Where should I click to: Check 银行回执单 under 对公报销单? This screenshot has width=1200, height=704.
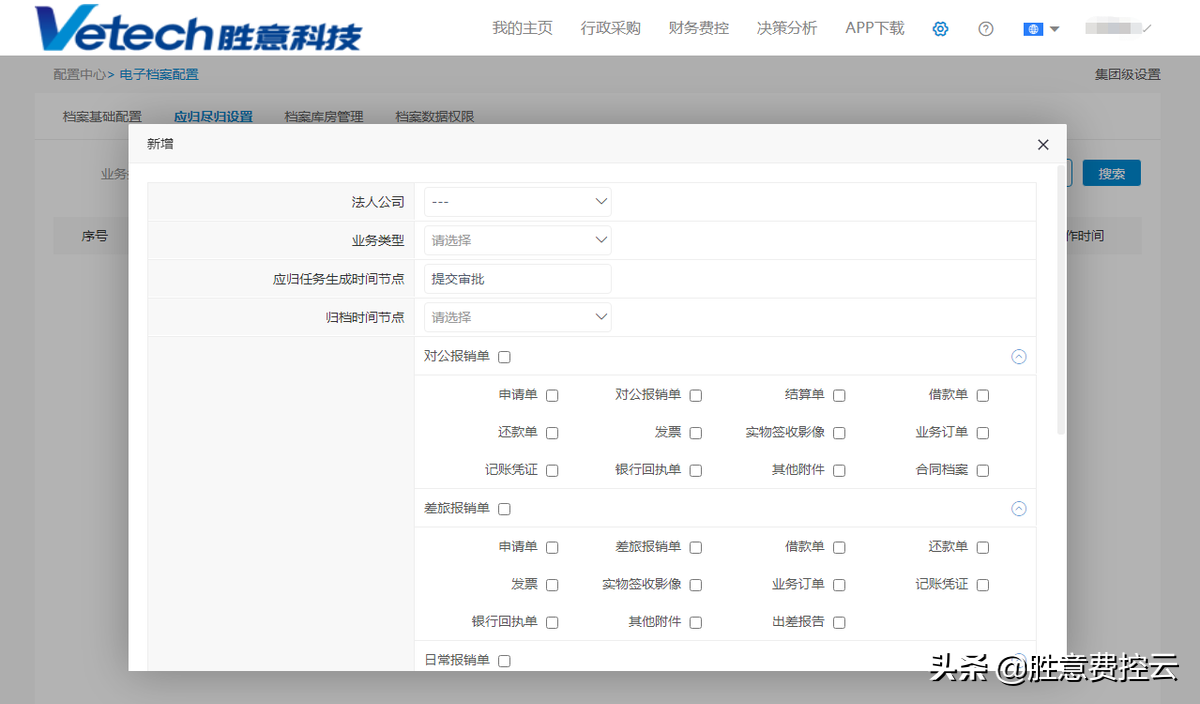pyautogui.click(x=696, y=470)
